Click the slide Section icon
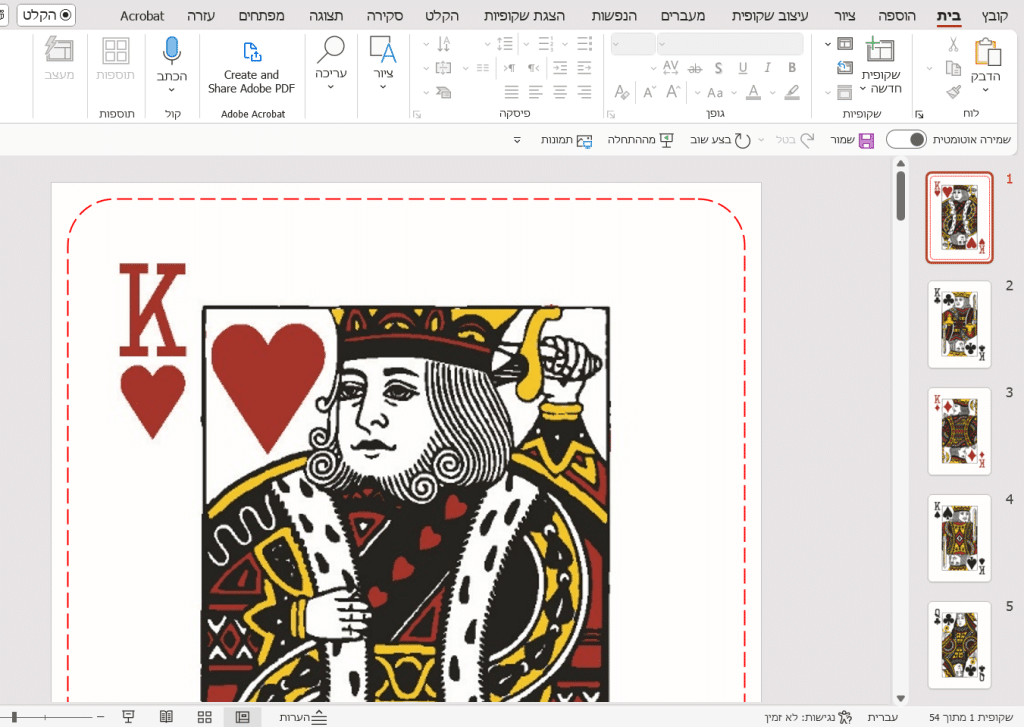 coord(845,92)
